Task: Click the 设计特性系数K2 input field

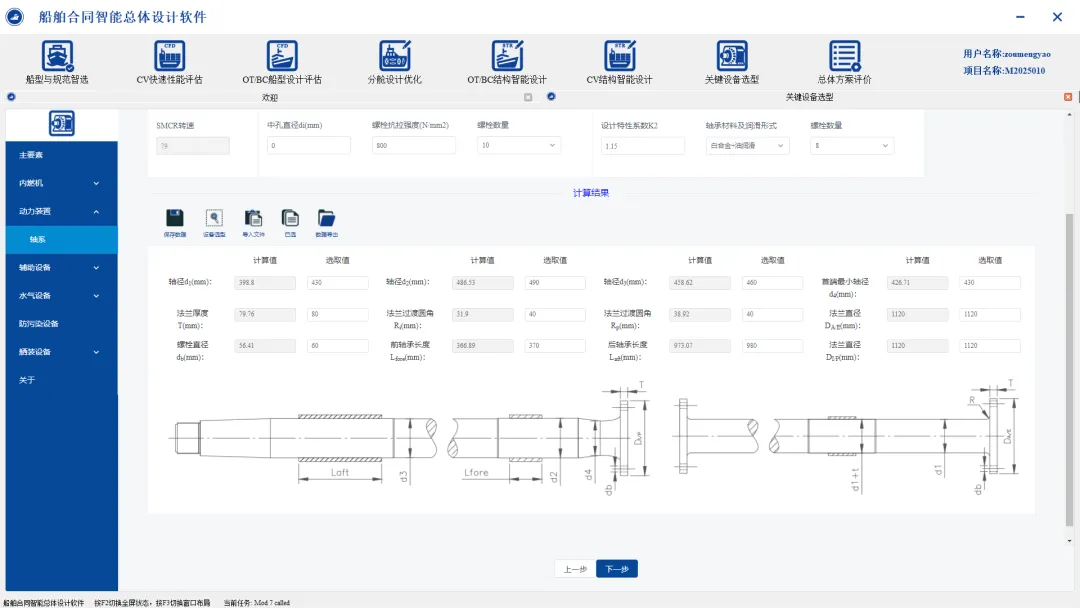Action: 643,145
